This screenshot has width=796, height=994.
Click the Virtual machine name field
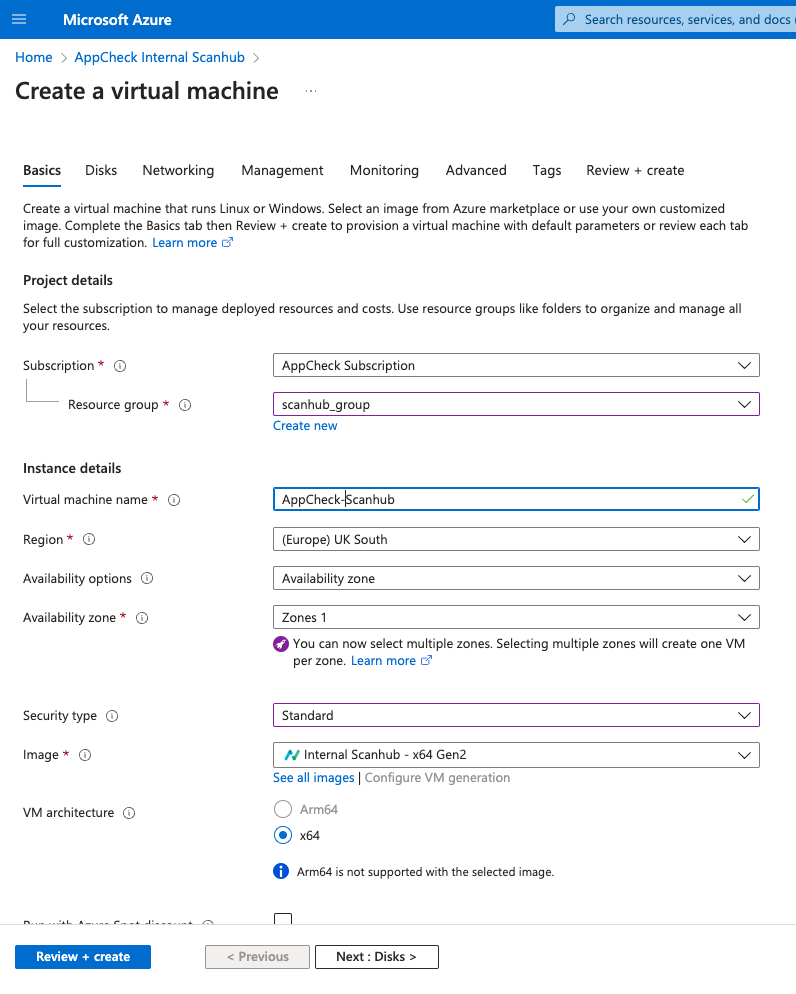point(516,499)
